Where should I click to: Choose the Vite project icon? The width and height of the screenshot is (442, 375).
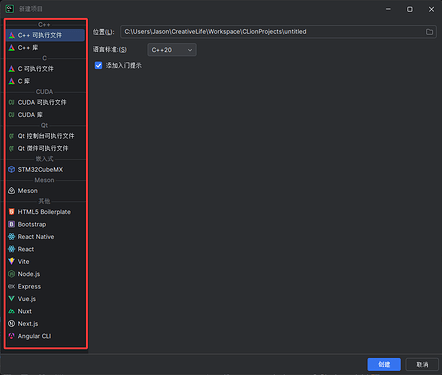(x=12, y=261)
